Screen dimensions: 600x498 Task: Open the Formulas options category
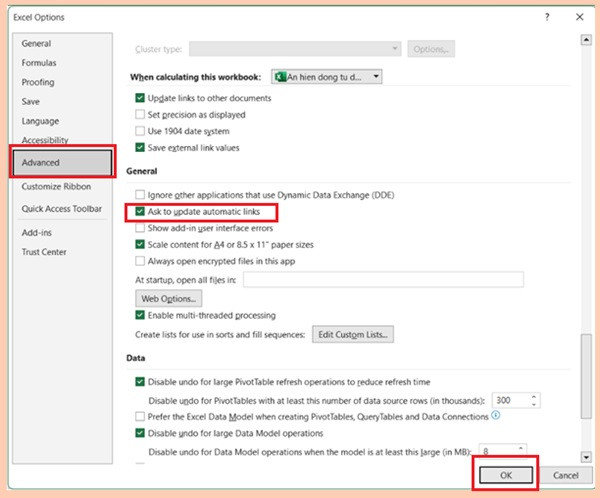[39, 63]
